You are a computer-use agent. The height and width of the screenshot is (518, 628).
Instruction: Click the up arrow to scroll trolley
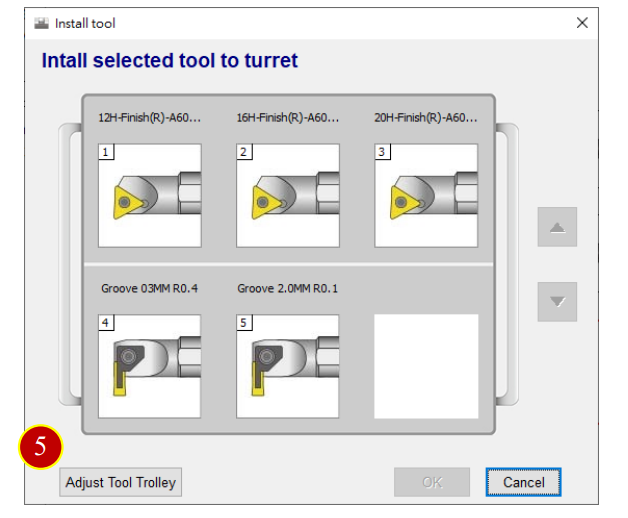(557, 227)
